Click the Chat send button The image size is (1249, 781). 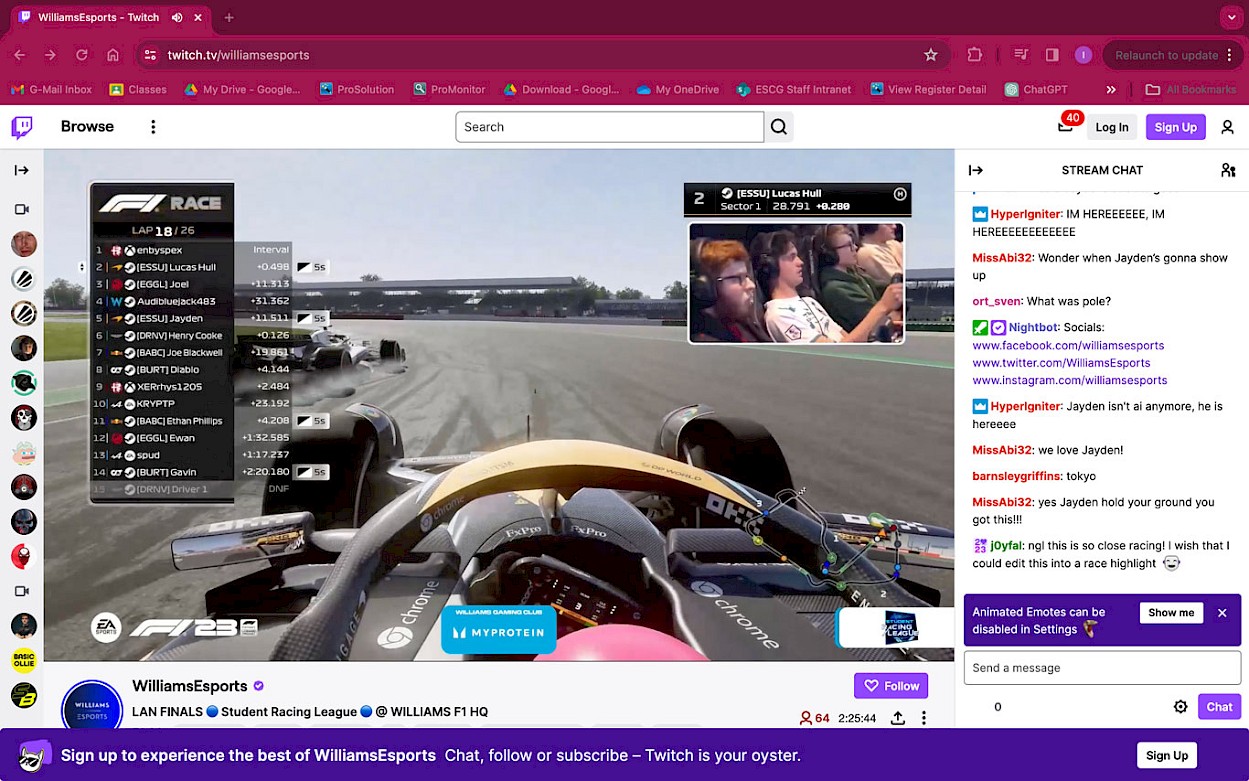pyautogui.click(x=1219, y=707)
